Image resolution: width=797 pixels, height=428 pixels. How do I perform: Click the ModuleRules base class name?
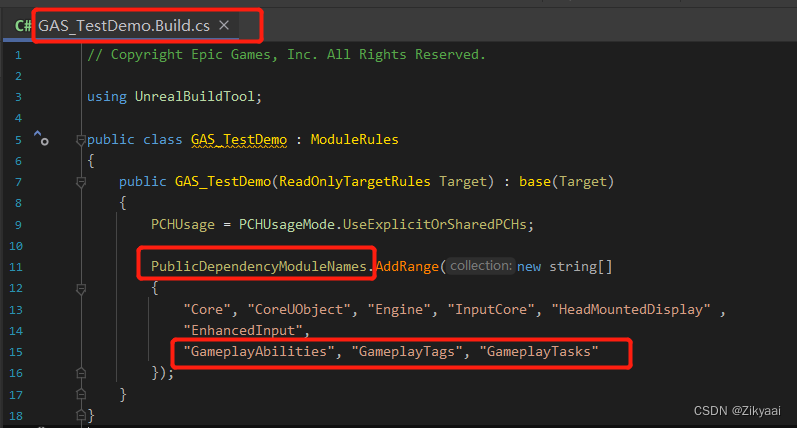click(354, 139)
